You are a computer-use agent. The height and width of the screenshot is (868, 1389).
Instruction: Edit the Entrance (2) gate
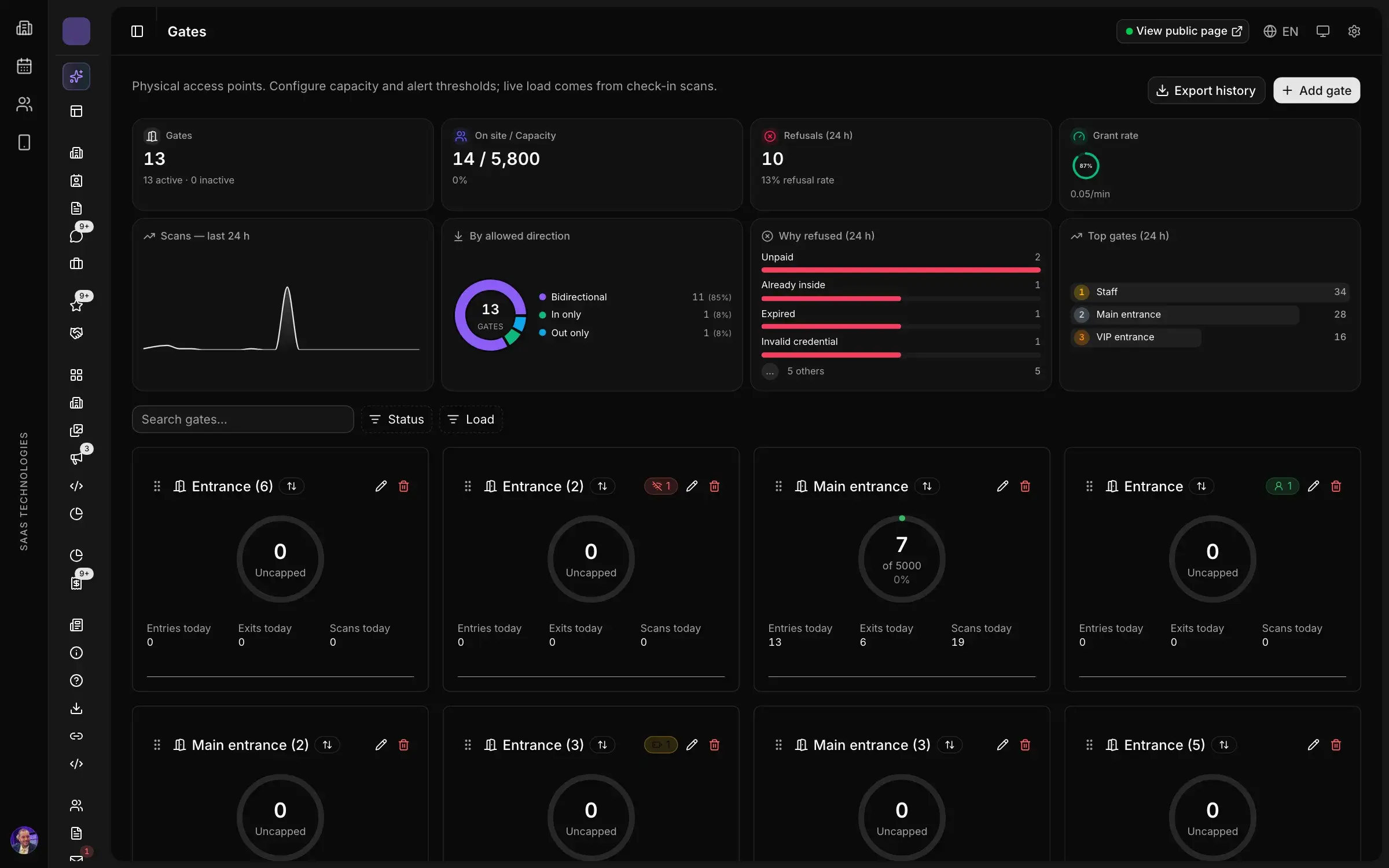coord(692,486)
